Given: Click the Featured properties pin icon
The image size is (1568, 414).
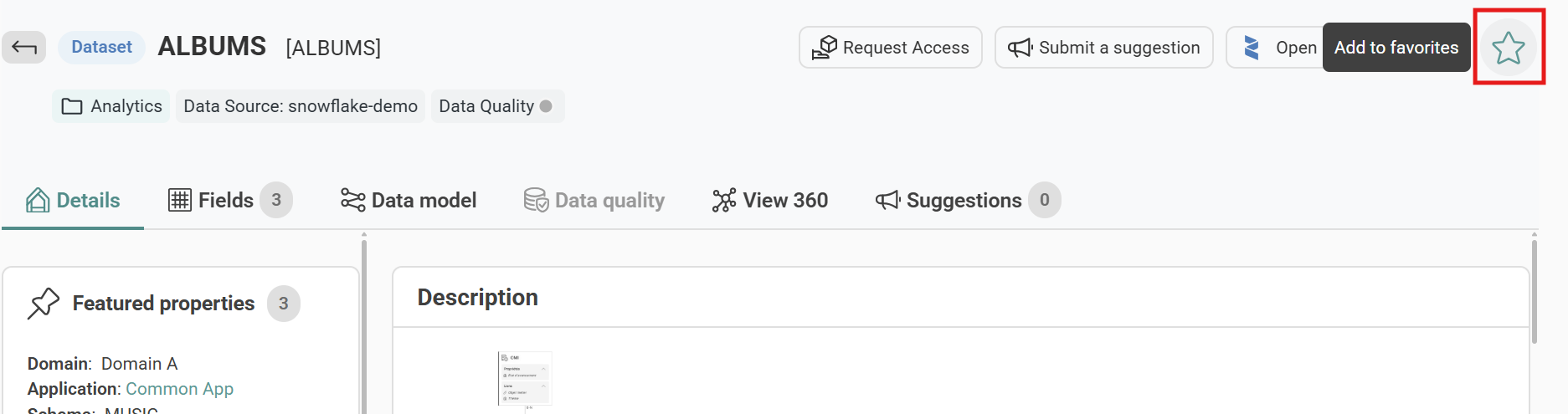Looking at the screenshot, I should [x=44, y=303].
